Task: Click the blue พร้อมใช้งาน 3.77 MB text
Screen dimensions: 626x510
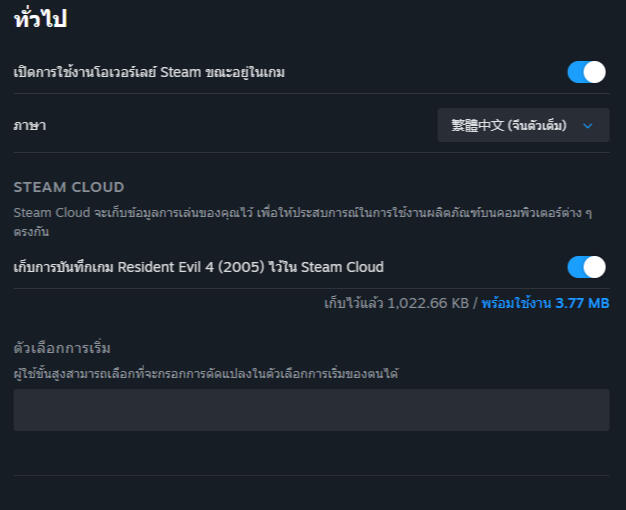Action: (545, 301)
